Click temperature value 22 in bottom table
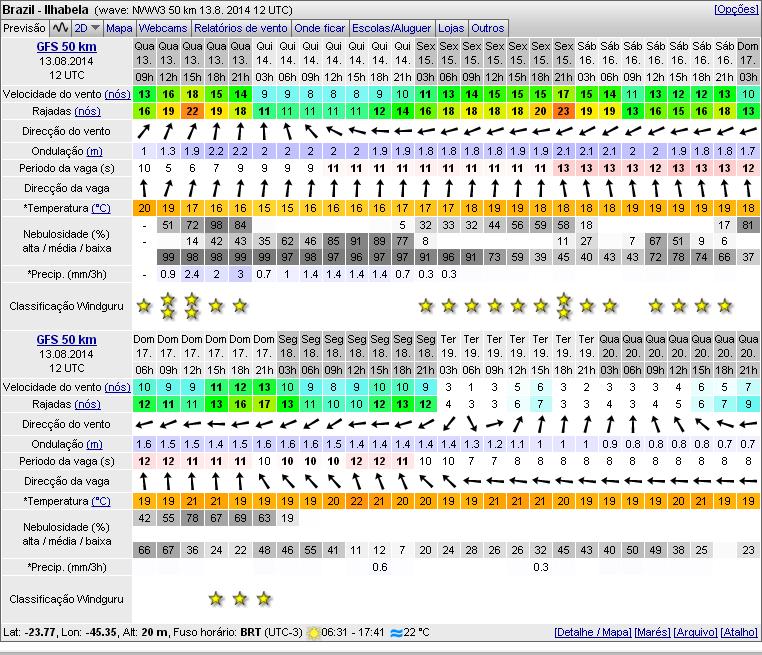The width and height of the screenshot is (762, 655). 357,501
